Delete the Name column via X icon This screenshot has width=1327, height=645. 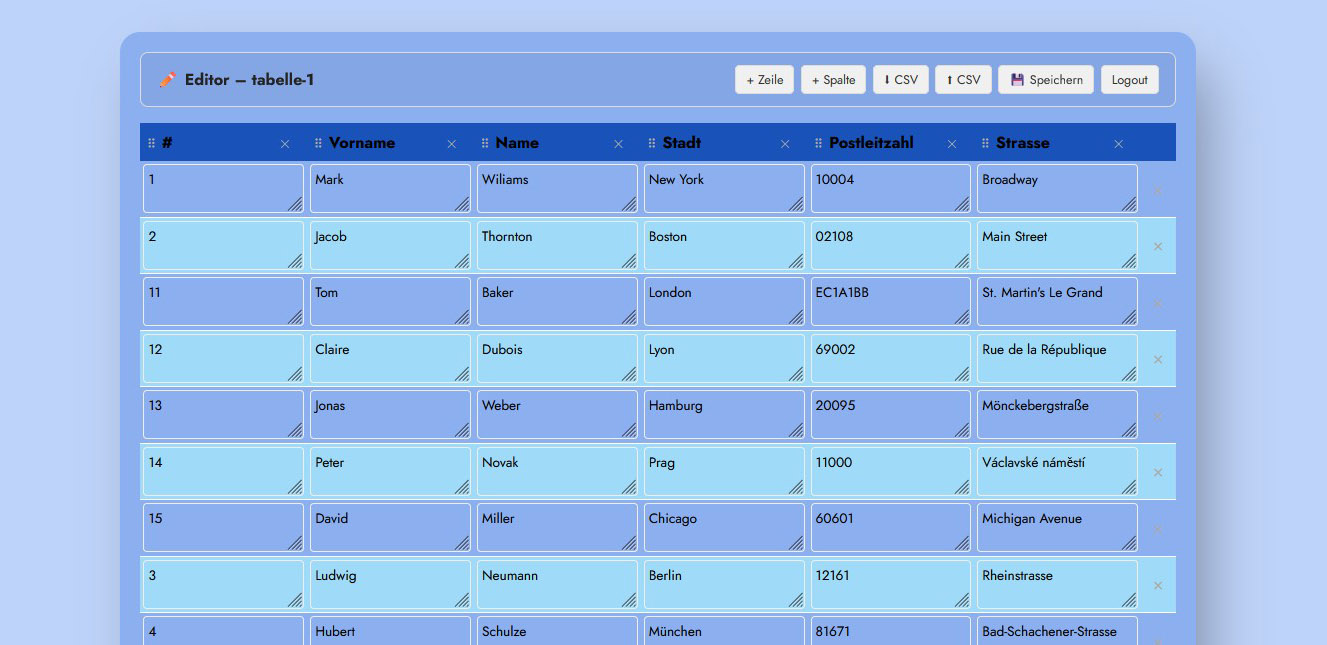coord(619,144)
